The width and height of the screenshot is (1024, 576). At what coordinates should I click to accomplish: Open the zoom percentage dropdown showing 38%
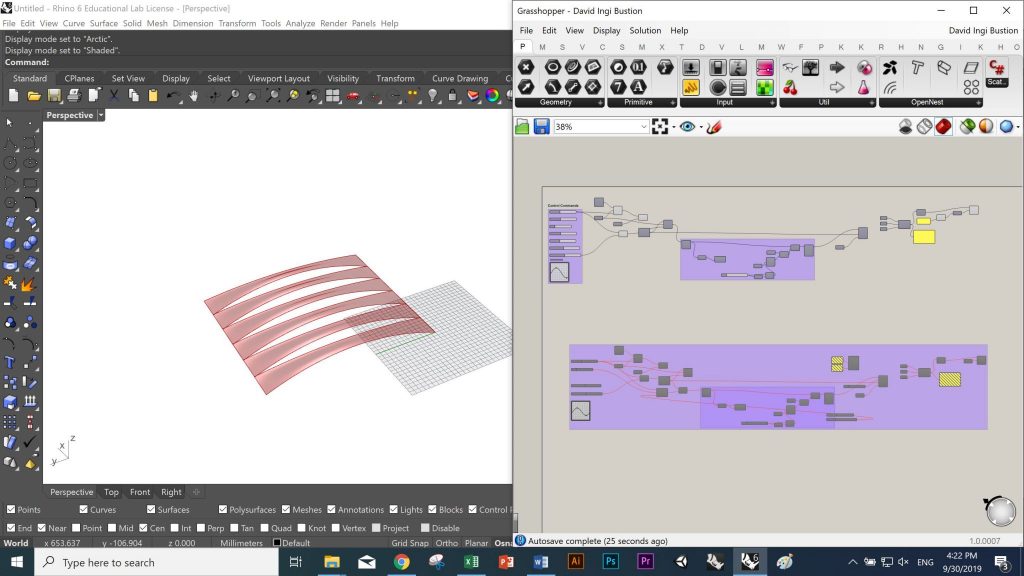pyautogui.click(x=643, y=127)
